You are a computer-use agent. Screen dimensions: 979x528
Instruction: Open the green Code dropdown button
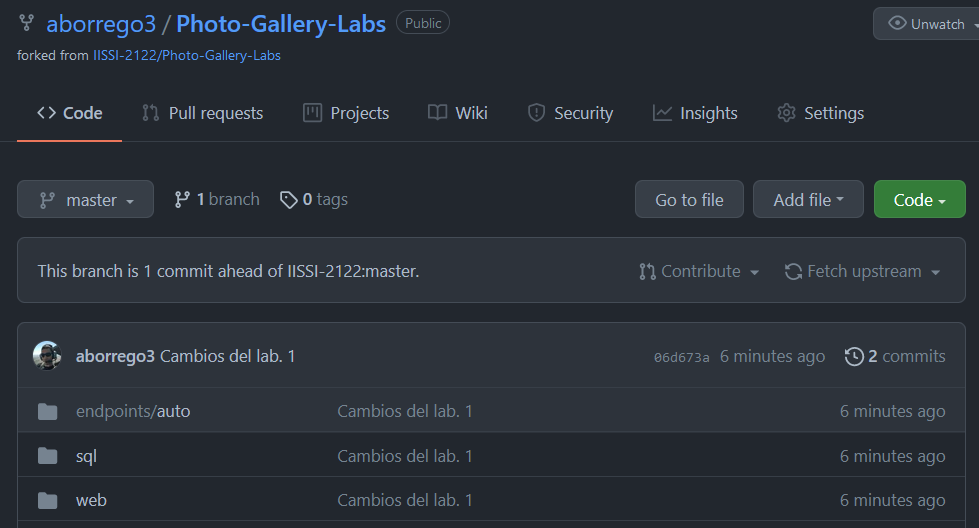pyautogui.click(x=920, y=199)
